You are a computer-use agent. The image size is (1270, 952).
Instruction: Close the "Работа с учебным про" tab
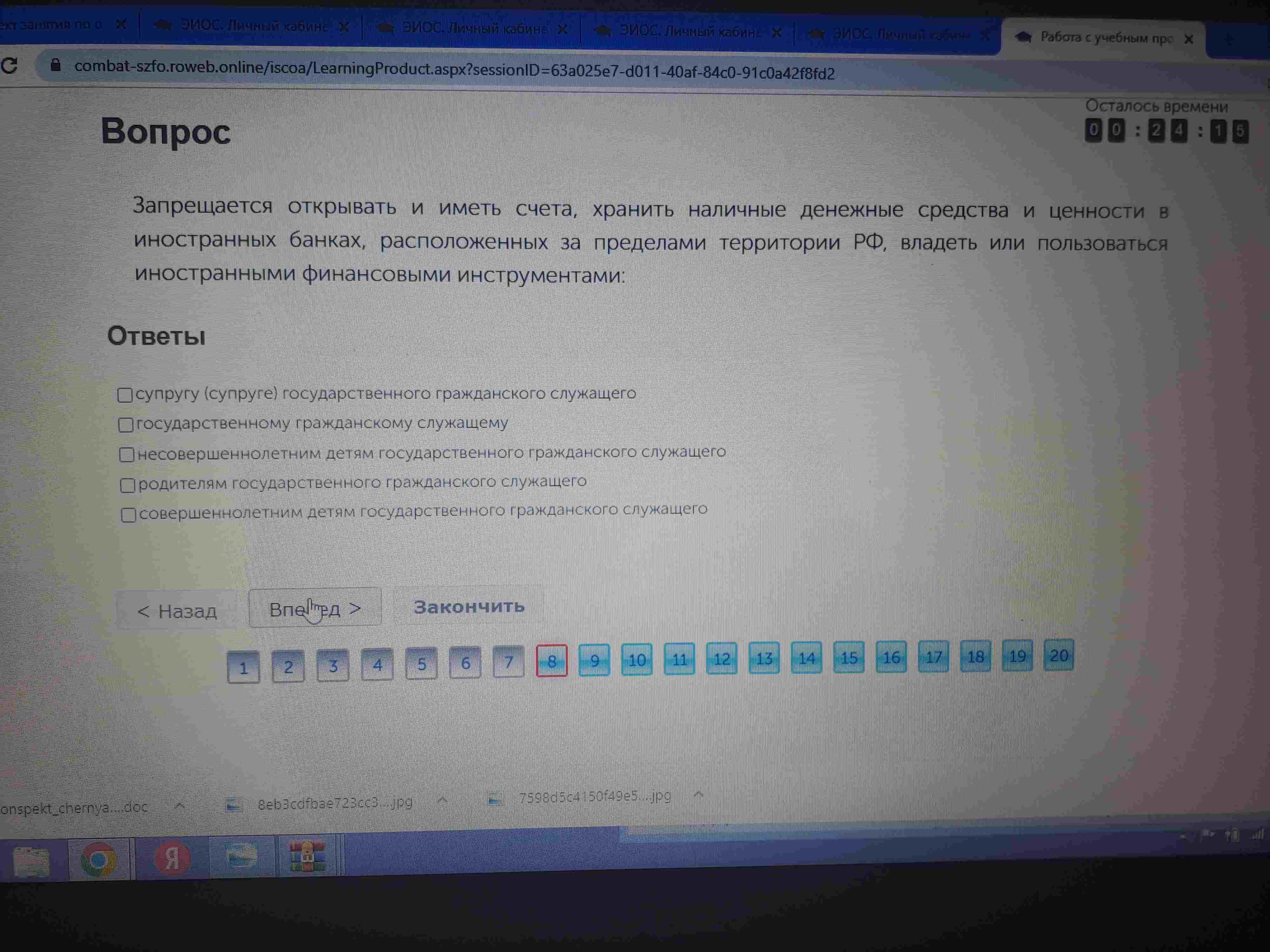pyautogui.click(x=1189, y=39)
